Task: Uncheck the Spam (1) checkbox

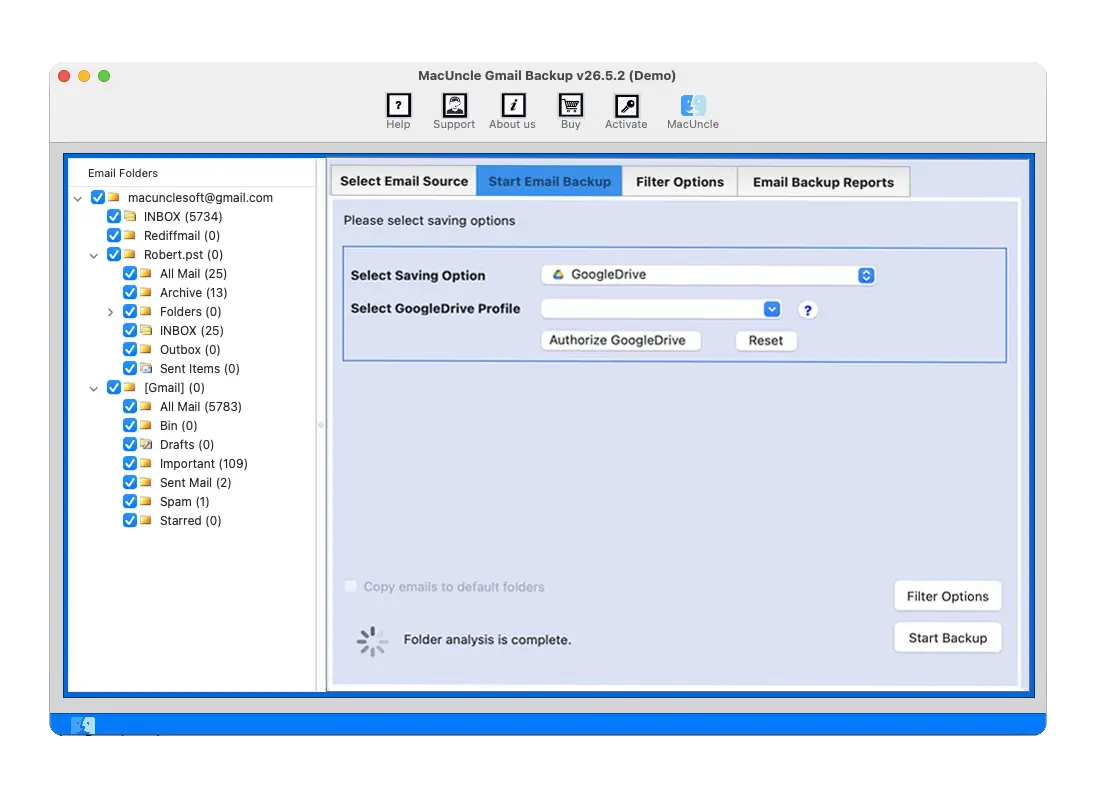Action: [x=130, y=501]
